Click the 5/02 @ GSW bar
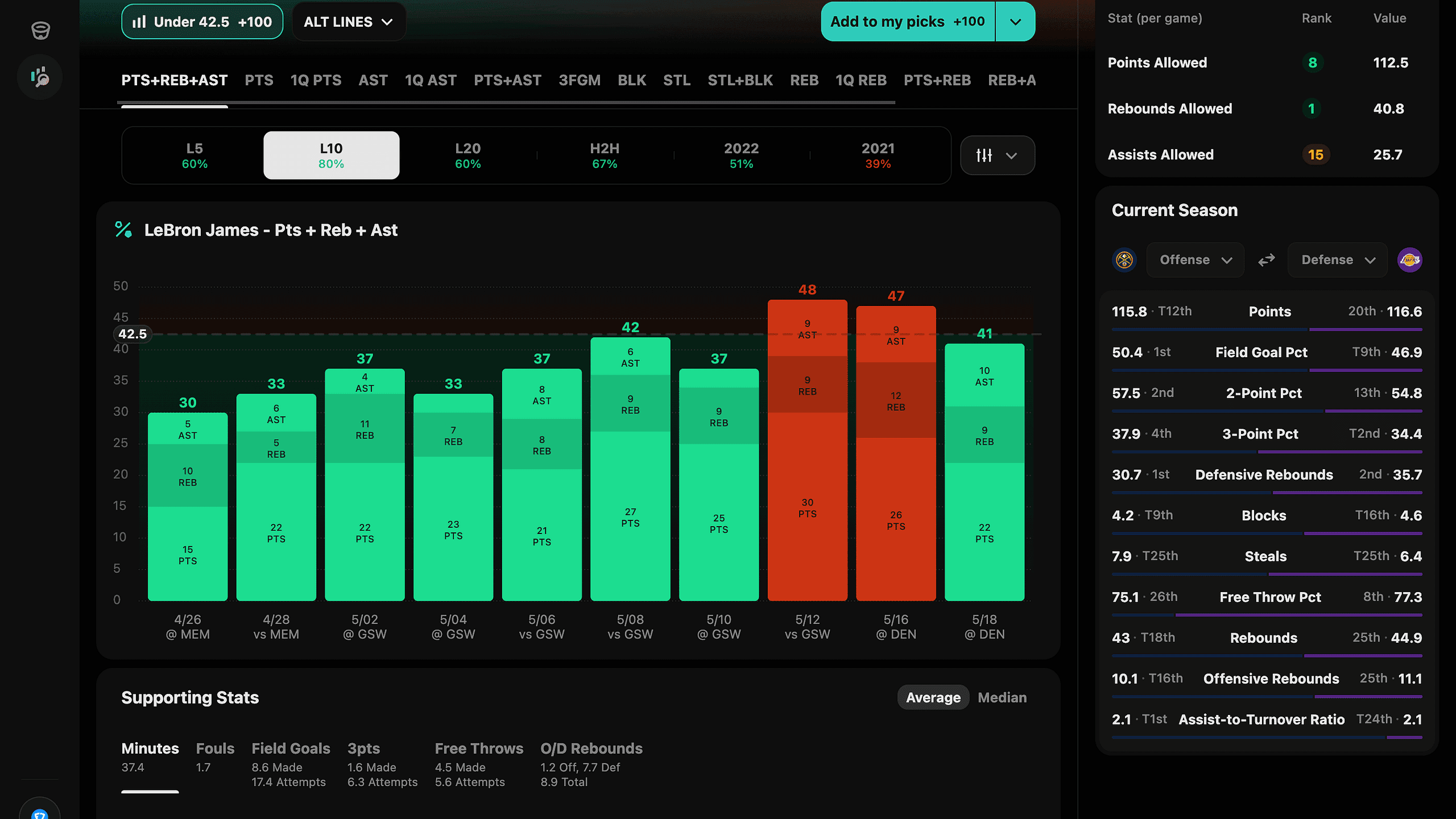This screenshot has height=819, width=1456. [365, 485]
